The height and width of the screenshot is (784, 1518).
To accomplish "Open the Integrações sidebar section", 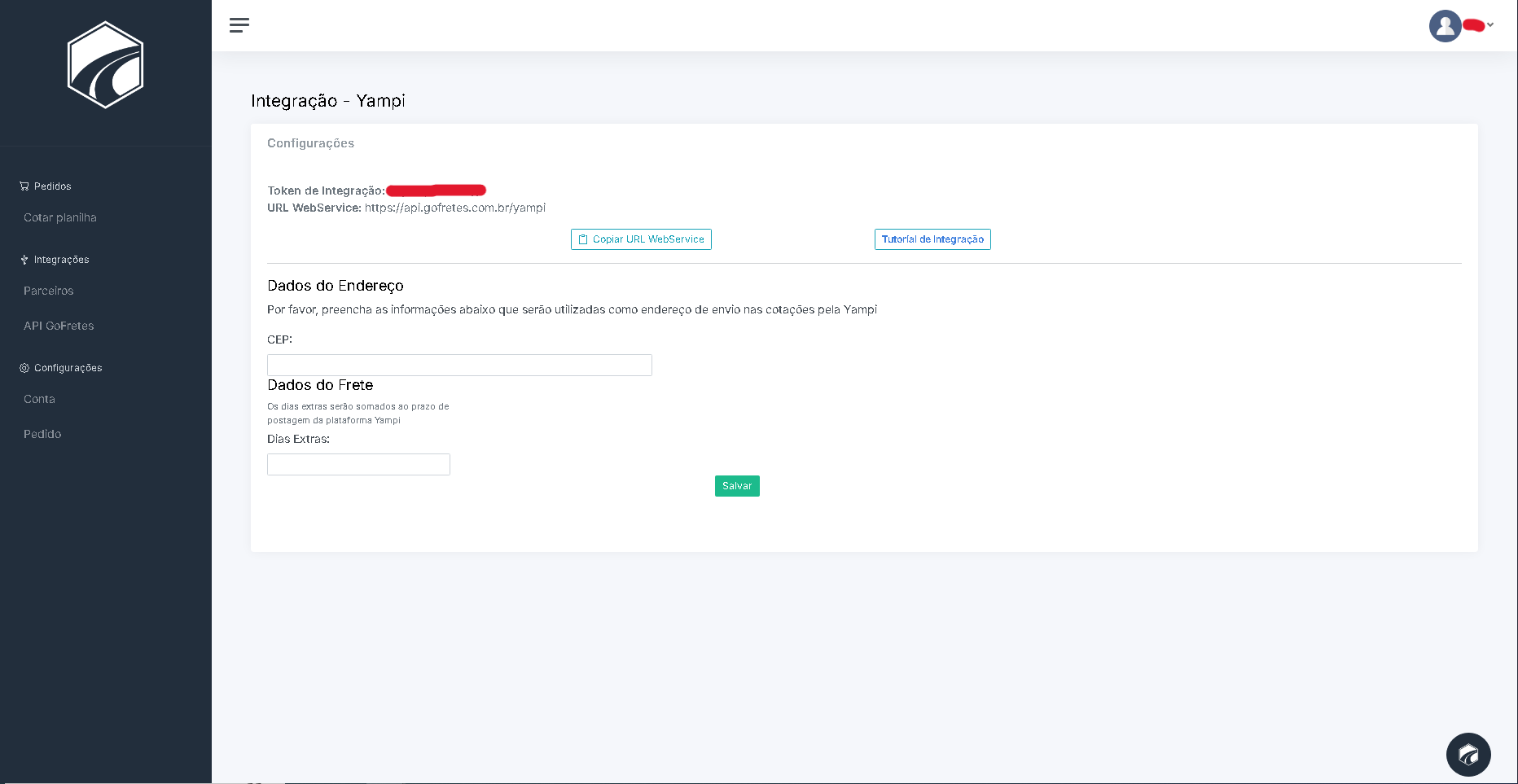I will (x=62, y=260).
